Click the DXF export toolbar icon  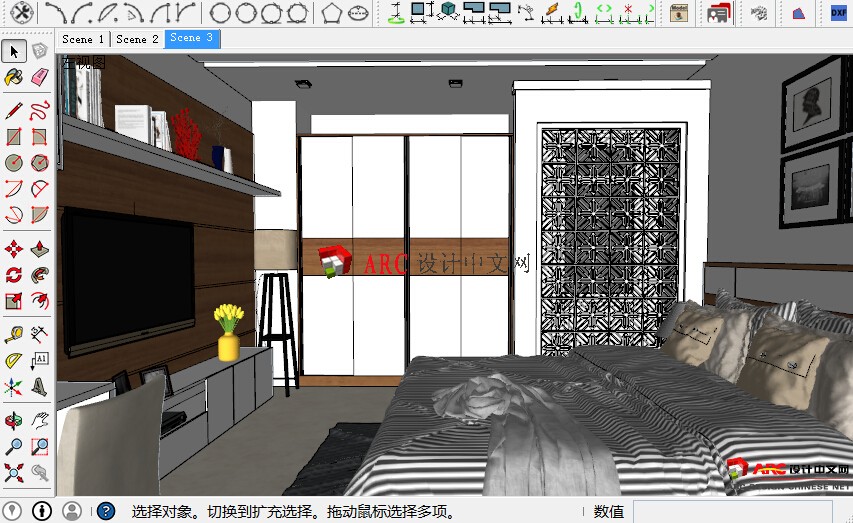pyautogui.click(x=840, y=12)
